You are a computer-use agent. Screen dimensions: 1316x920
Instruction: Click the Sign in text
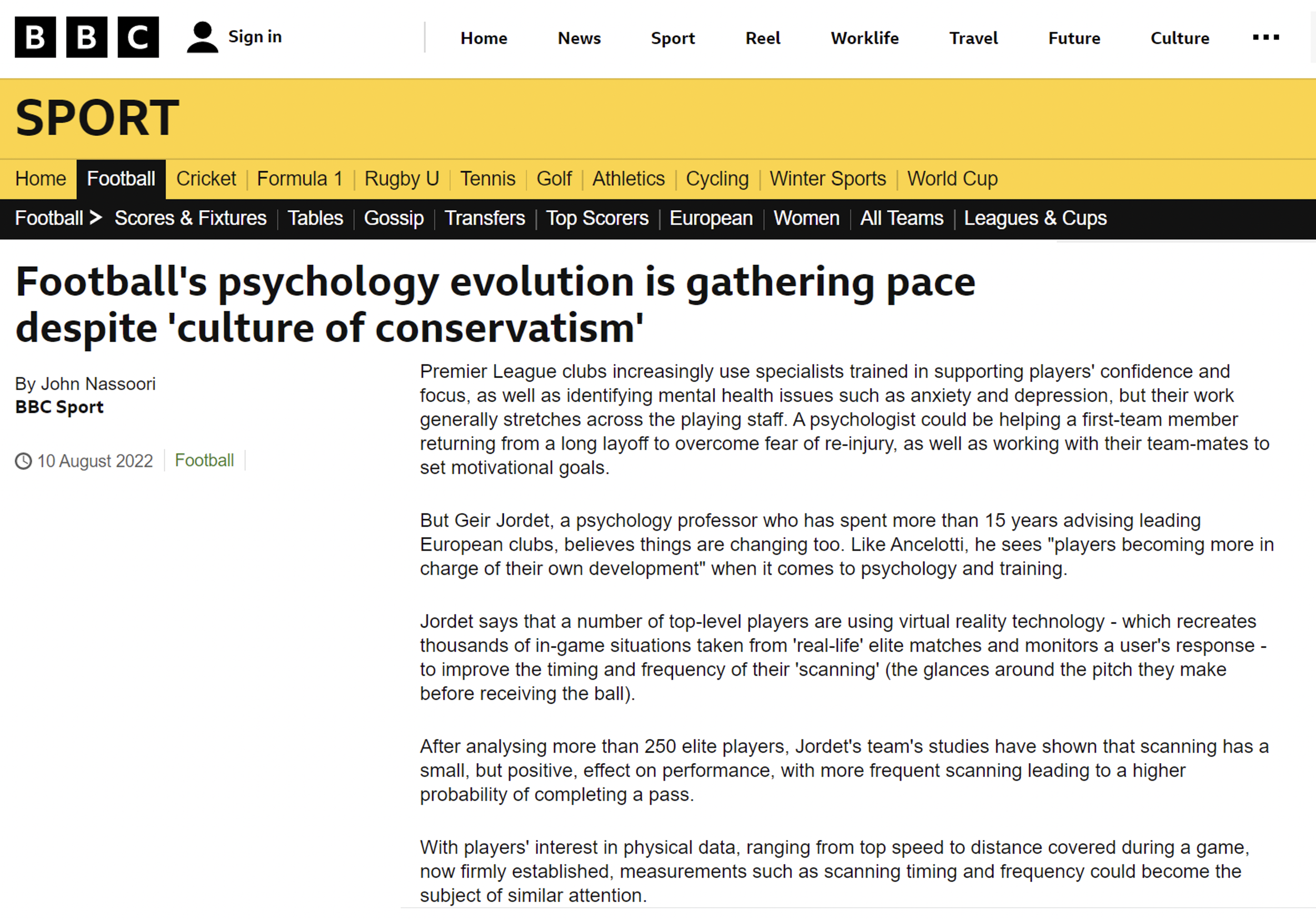[255, 37]
